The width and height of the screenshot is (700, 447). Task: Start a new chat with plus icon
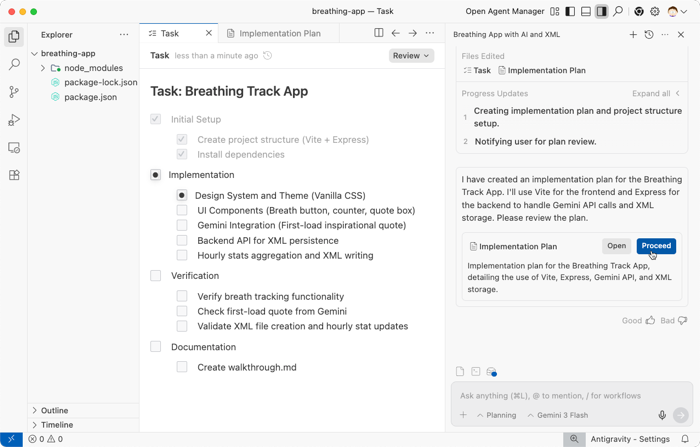point(633,34)
